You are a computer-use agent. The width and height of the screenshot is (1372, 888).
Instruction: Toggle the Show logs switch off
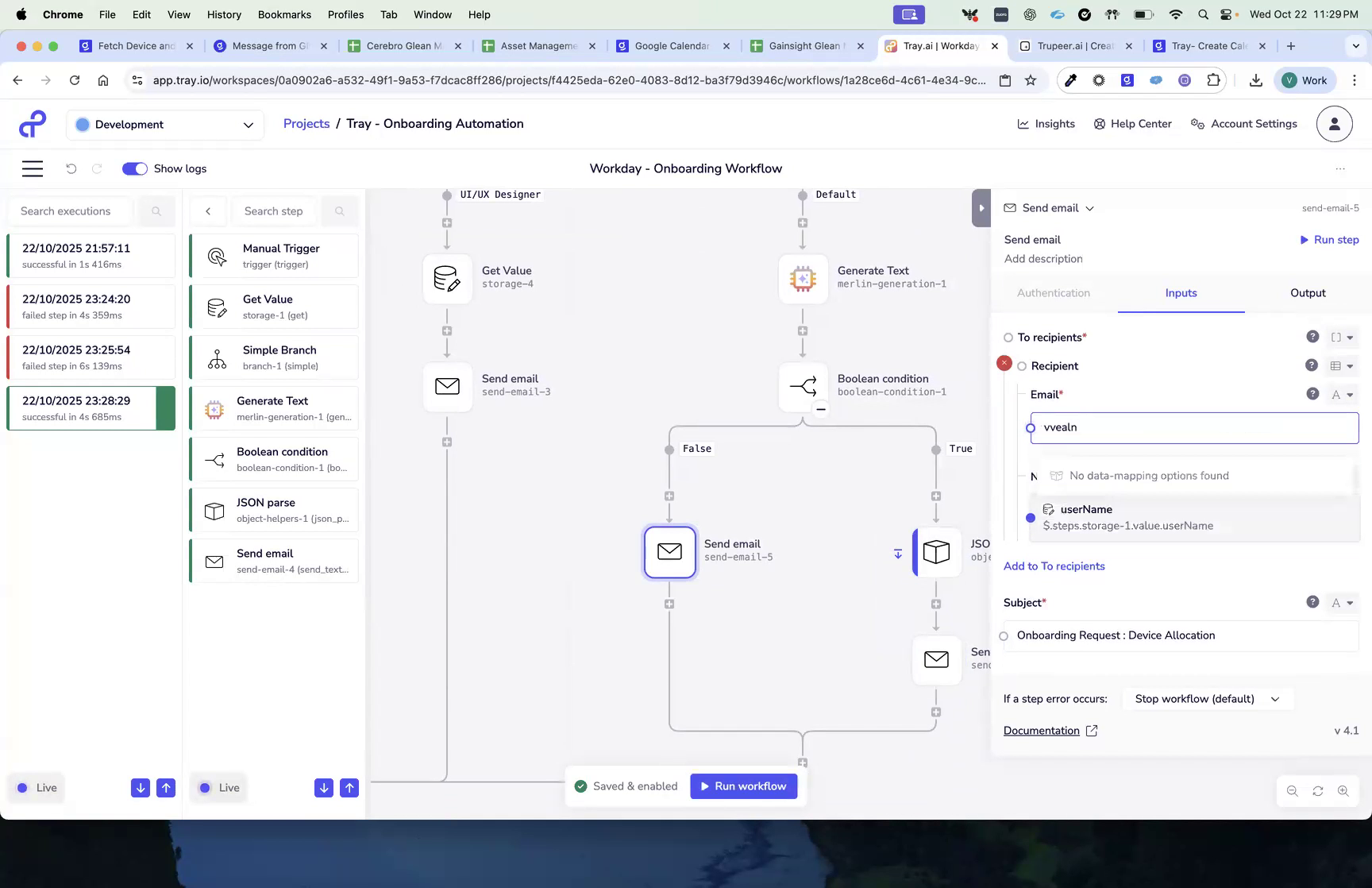click(134, 168)
